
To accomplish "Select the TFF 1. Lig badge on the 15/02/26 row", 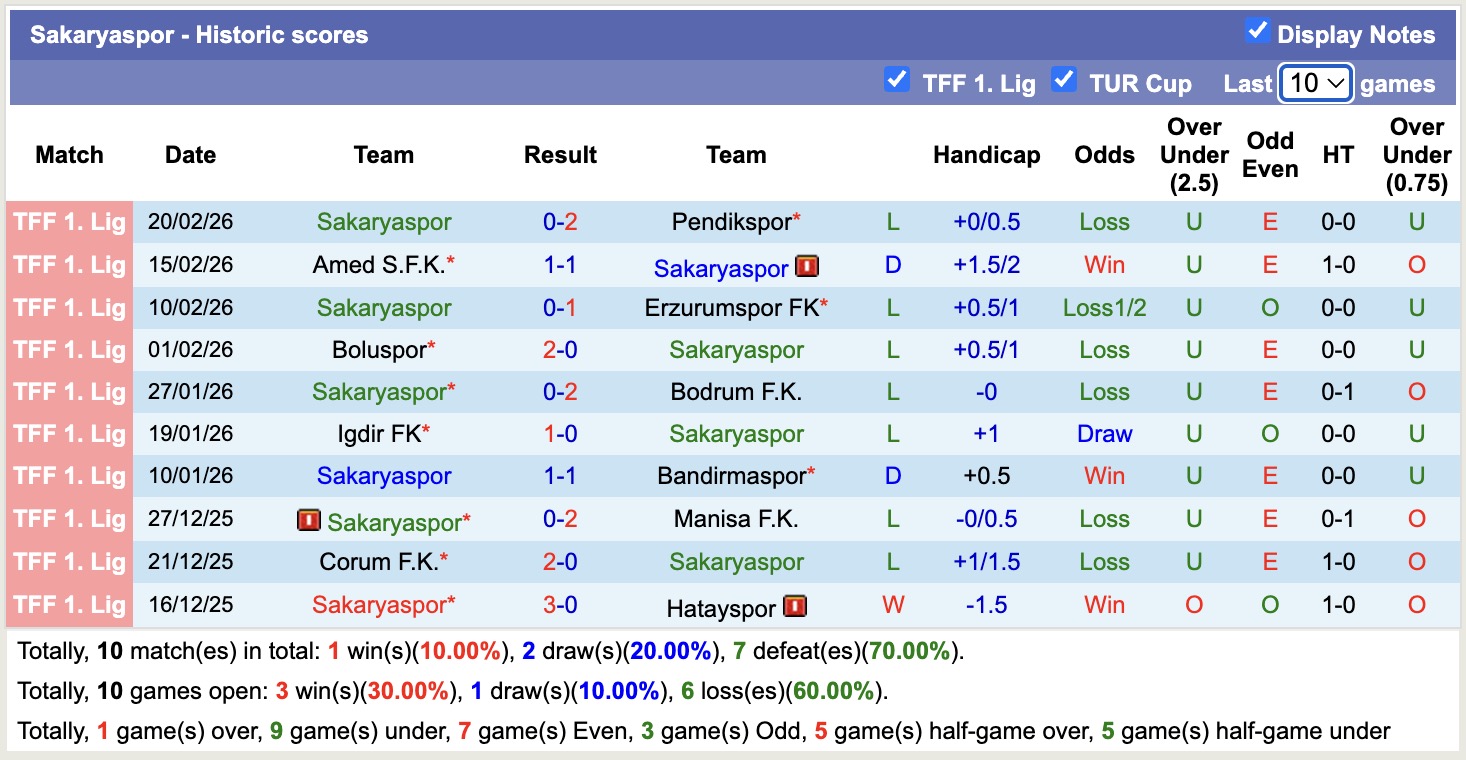I will [68, 265].
